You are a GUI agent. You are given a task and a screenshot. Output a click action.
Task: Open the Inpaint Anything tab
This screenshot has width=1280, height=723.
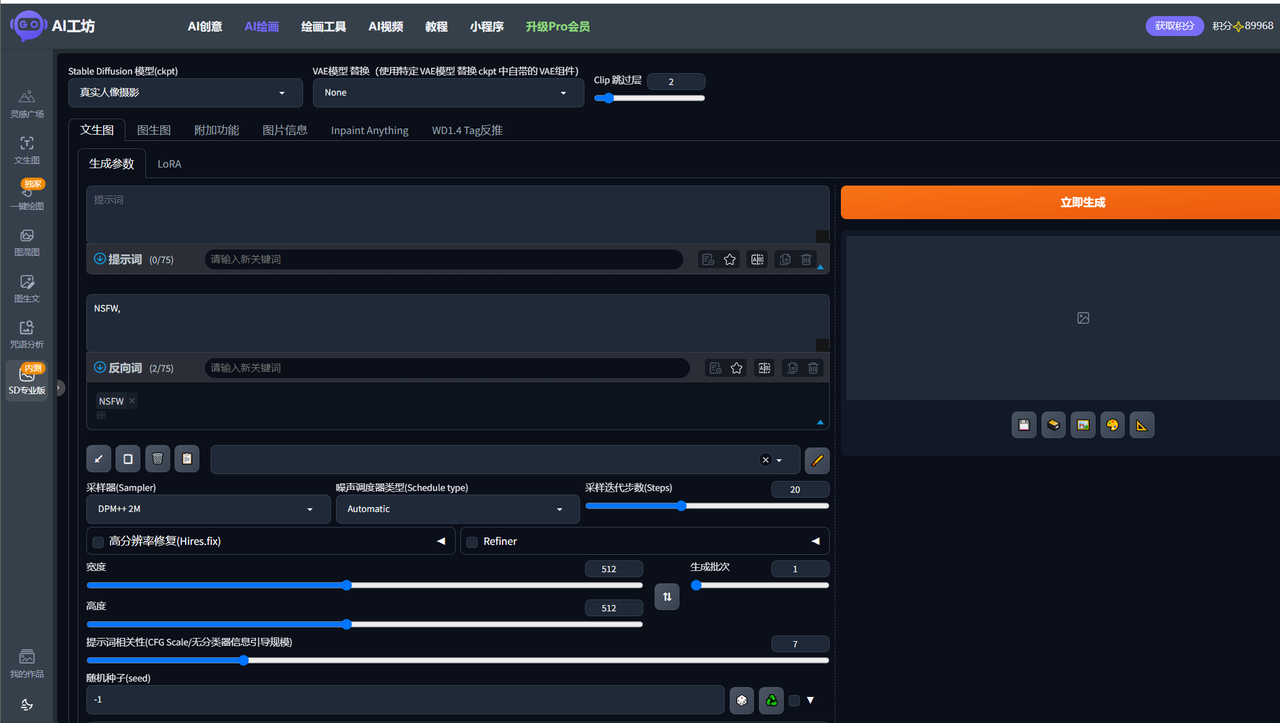370,130
